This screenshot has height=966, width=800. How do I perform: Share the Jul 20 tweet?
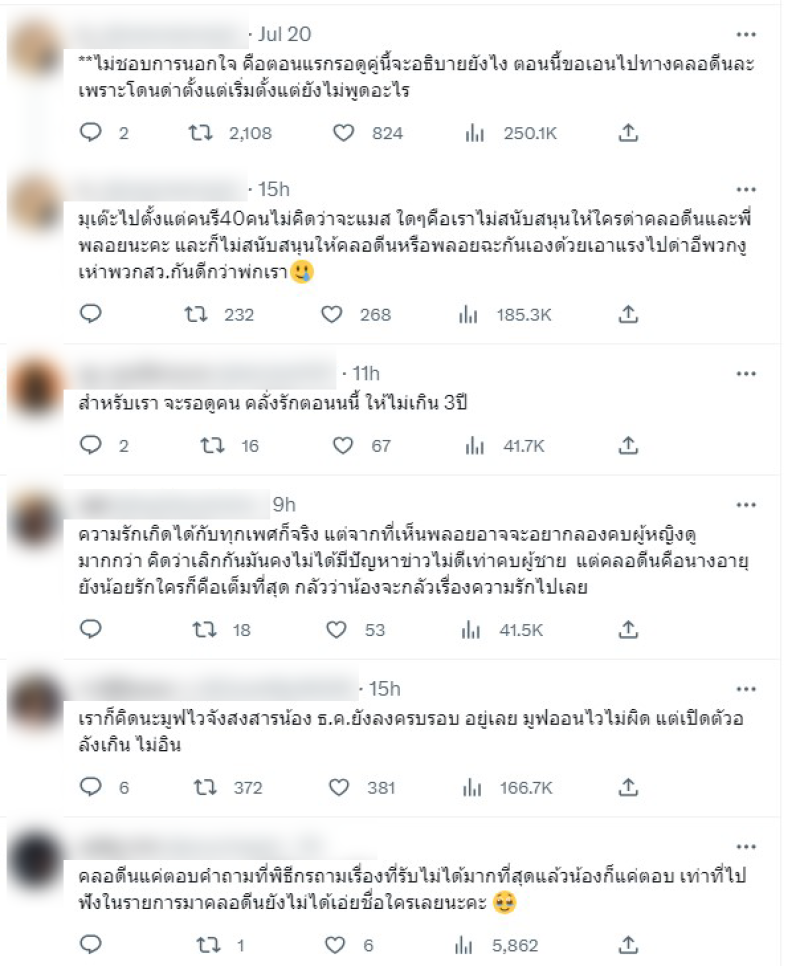point(628,132)
